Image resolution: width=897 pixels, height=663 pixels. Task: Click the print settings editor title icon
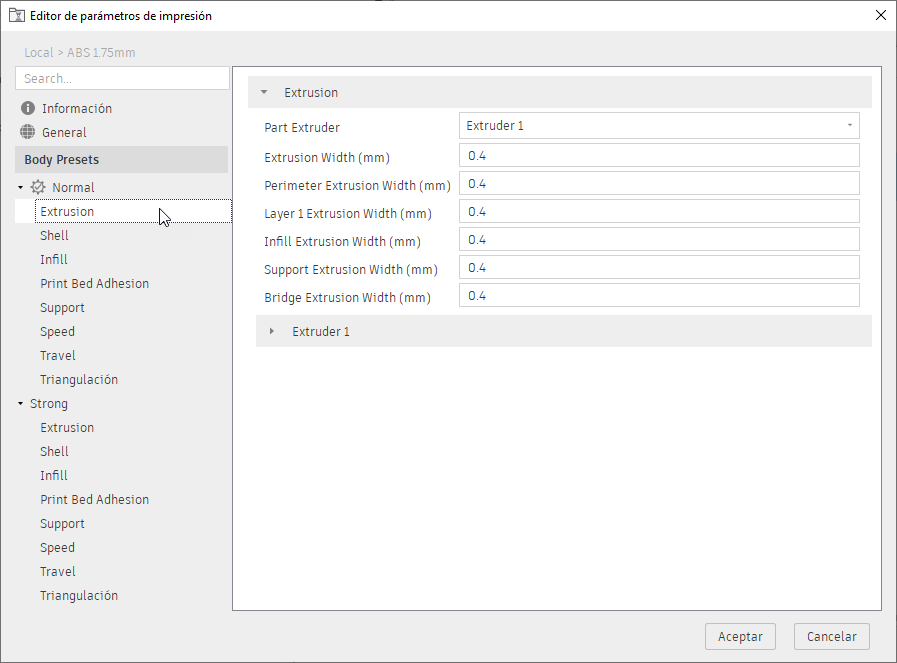[16, 15]
